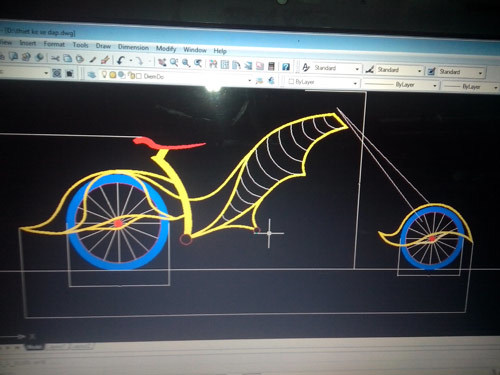Click the Undo arrow icon
500x375 pixels.
[120, 60]
